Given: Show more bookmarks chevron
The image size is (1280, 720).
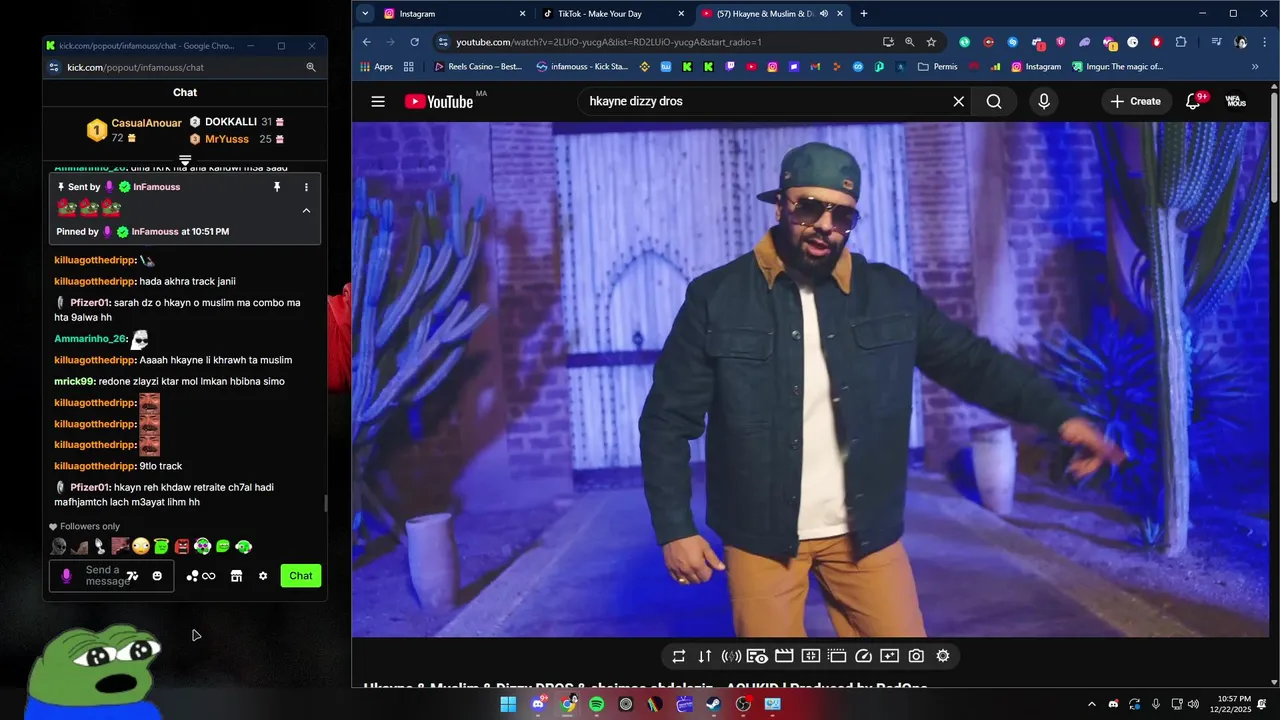Looking at the screenshot, I should click(1255, 67).
